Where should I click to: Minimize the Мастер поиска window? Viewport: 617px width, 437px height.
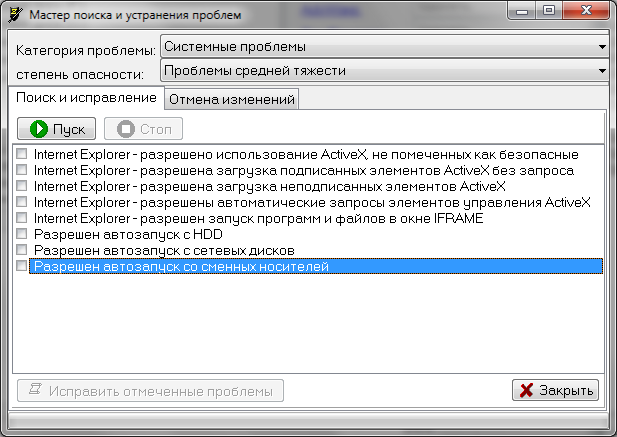pyautogui.click(x=522, y=11)
